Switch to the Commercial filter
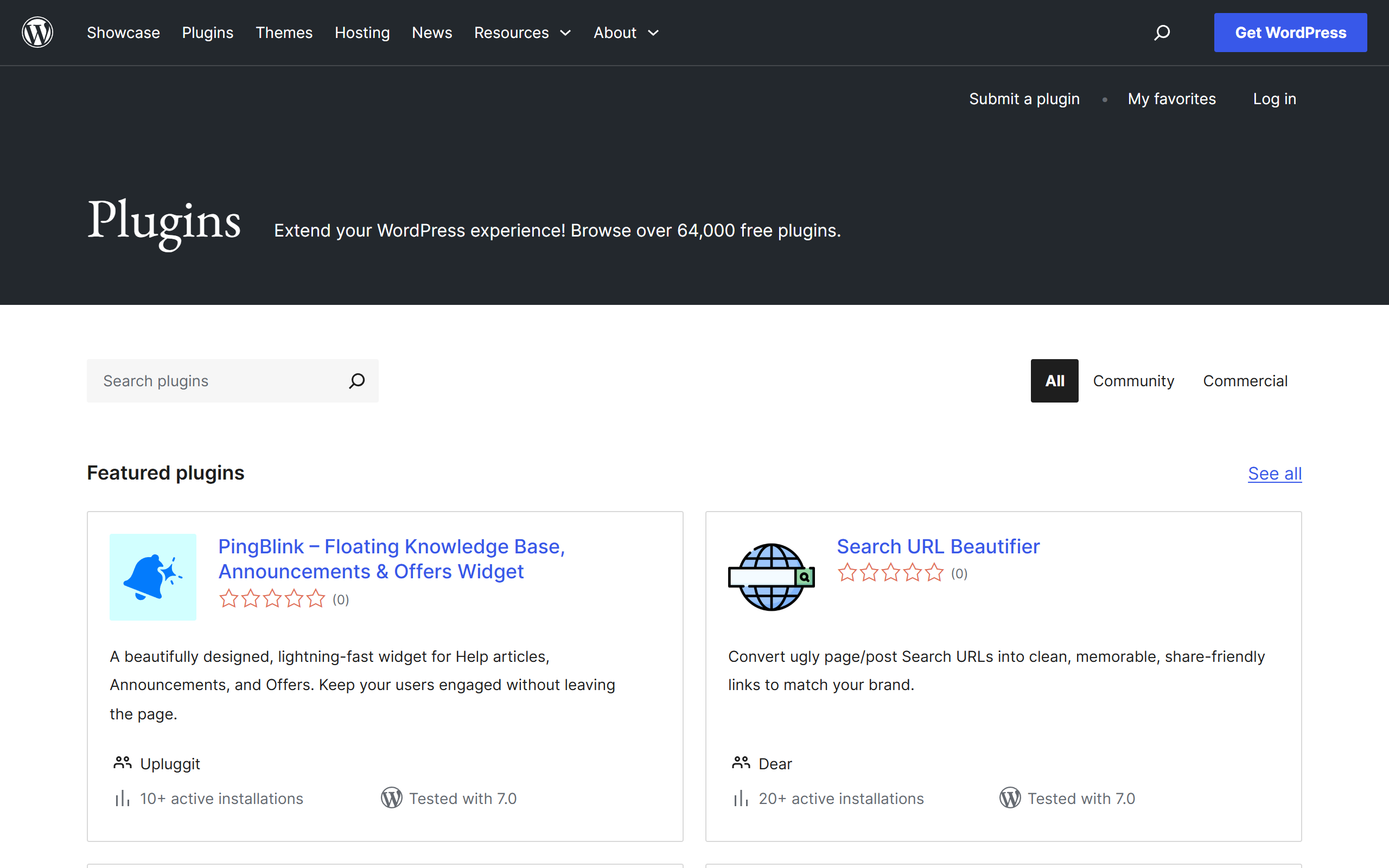The image size is (1389, 868). 1245,381
